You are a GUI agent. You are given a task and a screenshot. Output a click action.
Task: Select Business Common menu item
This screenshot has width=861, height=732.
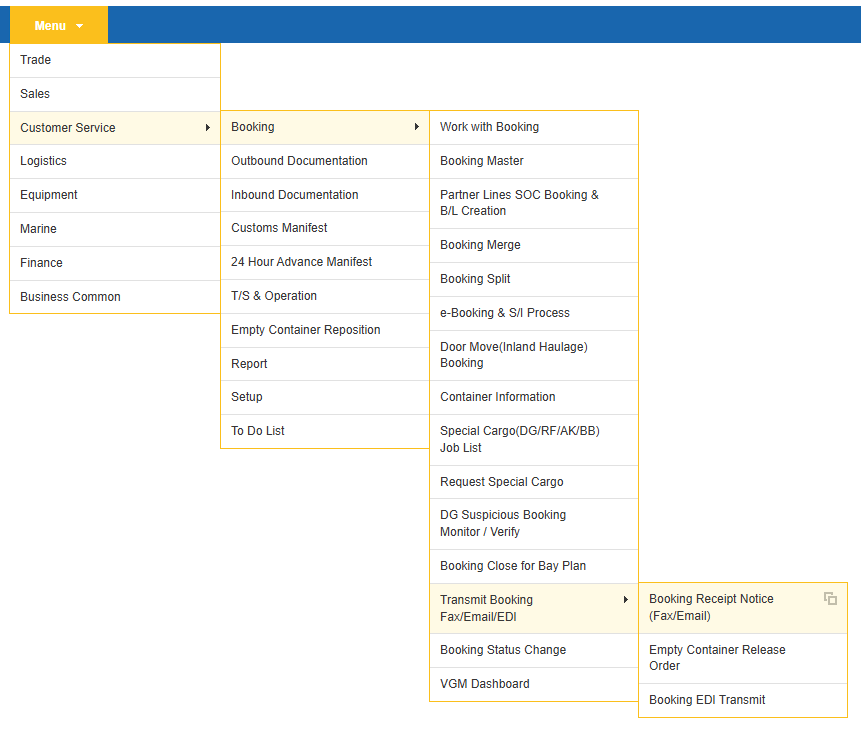115,297
